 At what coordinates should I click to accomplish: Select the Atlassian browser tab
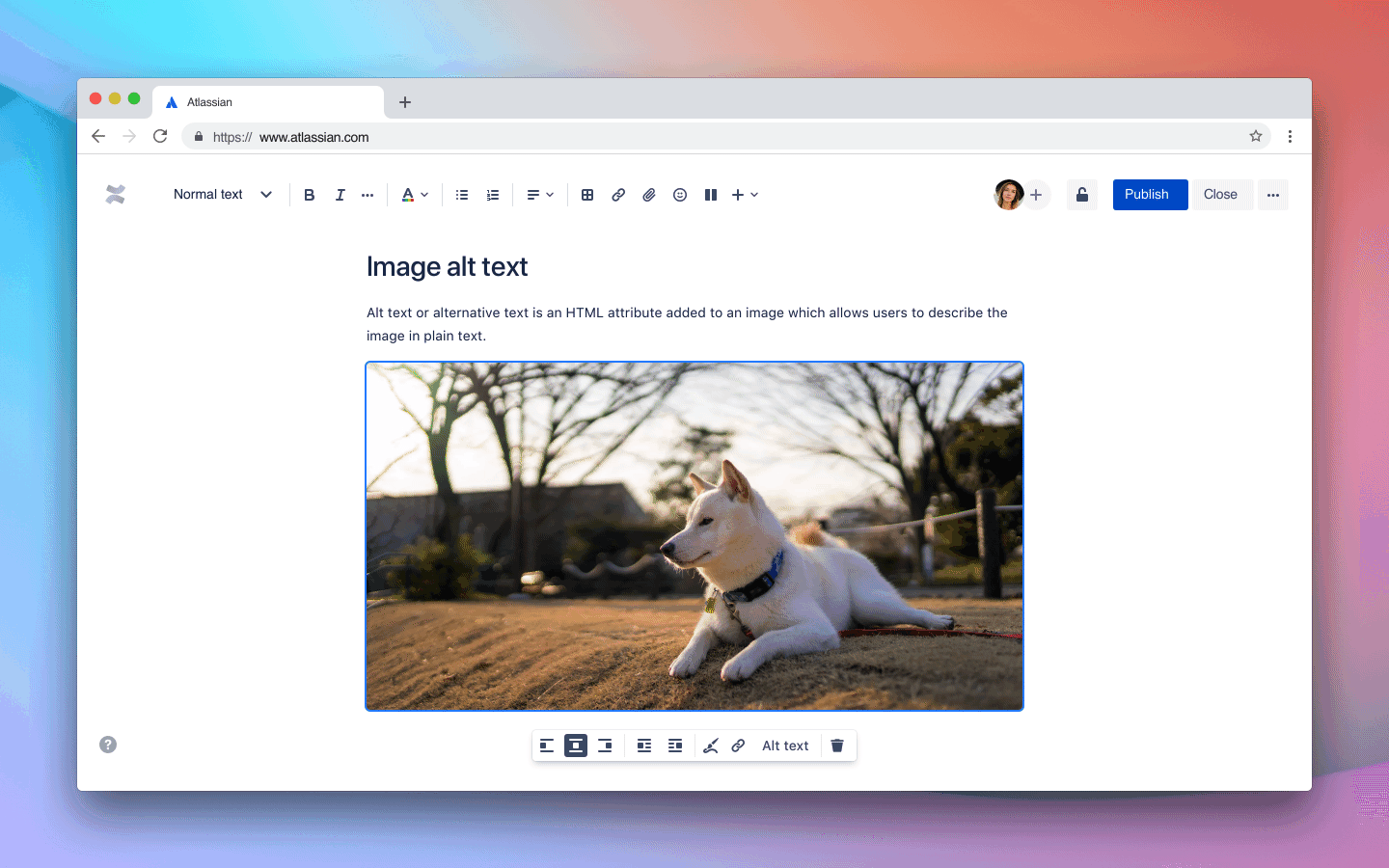(268, 102)
